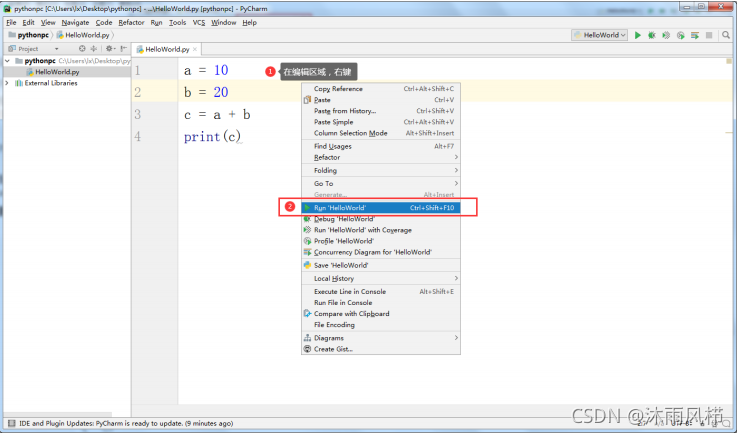Select the HelloWorld.py editor tab
Screen dimensions: 738x434
click(x=167, y=49)
